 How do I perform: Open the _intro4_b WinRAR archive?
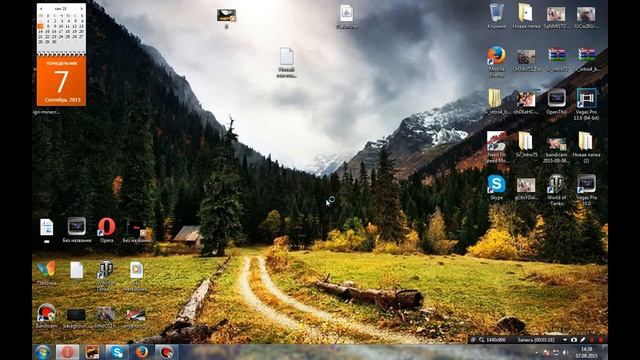587,55
